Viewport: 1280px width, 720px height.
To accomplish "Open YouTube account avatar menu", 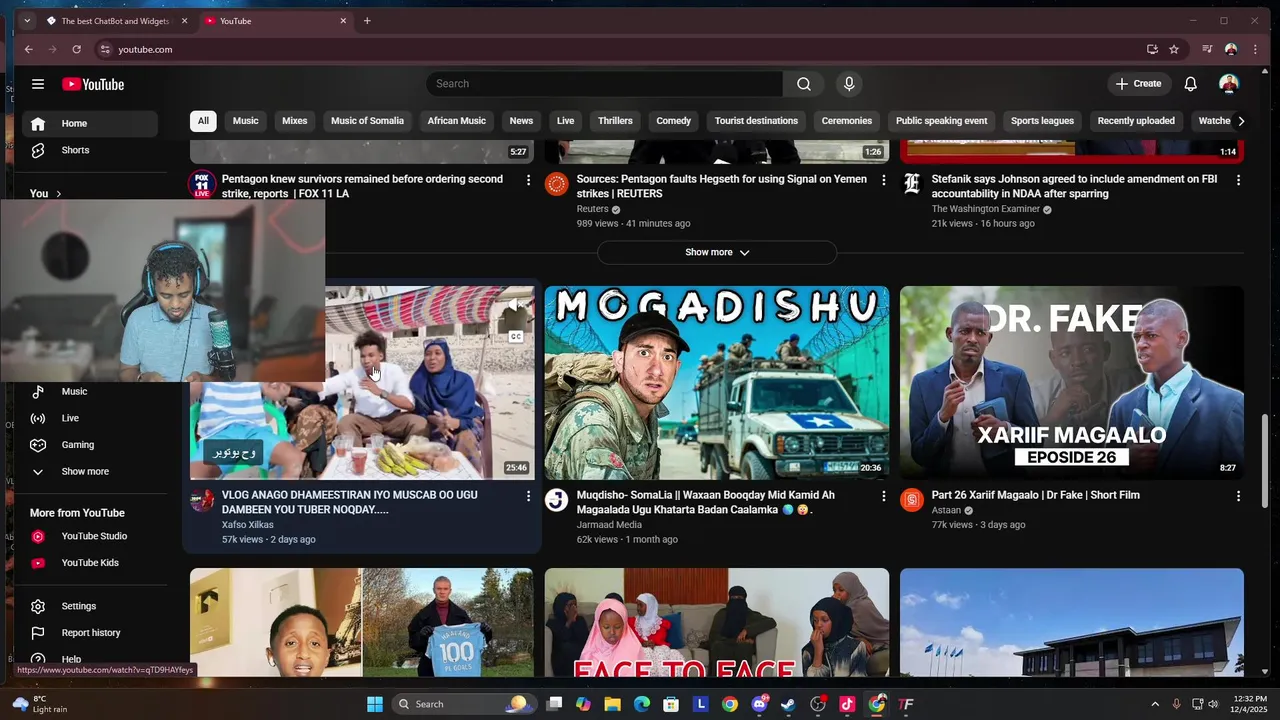I will pos(1229,84).
